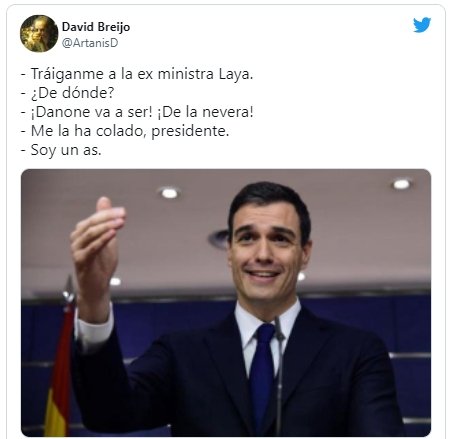
Task: Open the embedded tweet photo
Action: [x=226, y=303]
